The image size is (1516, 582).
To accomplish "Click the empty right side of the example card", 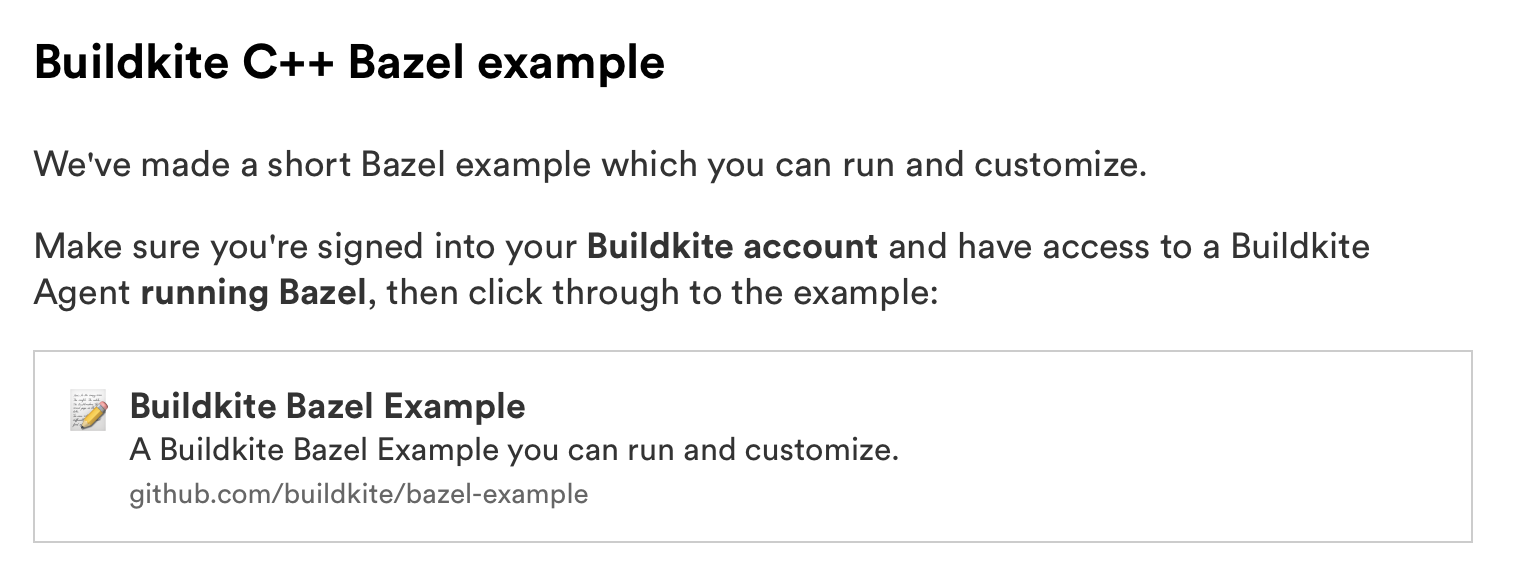I will pyautogui.click(x=1200, y=447).
